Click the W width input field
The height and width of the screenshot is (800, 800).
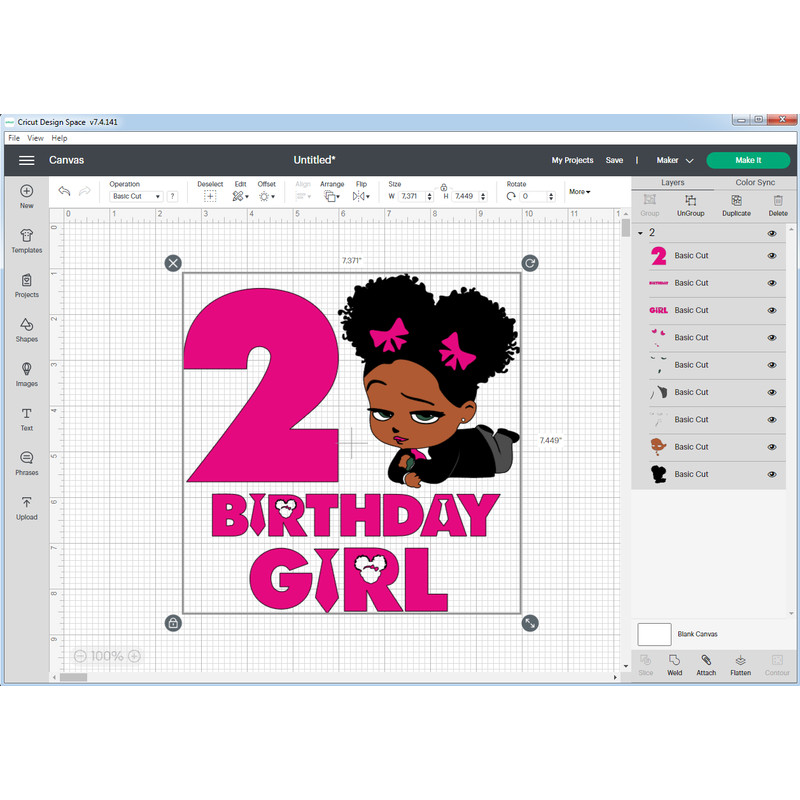pos(410,196)
